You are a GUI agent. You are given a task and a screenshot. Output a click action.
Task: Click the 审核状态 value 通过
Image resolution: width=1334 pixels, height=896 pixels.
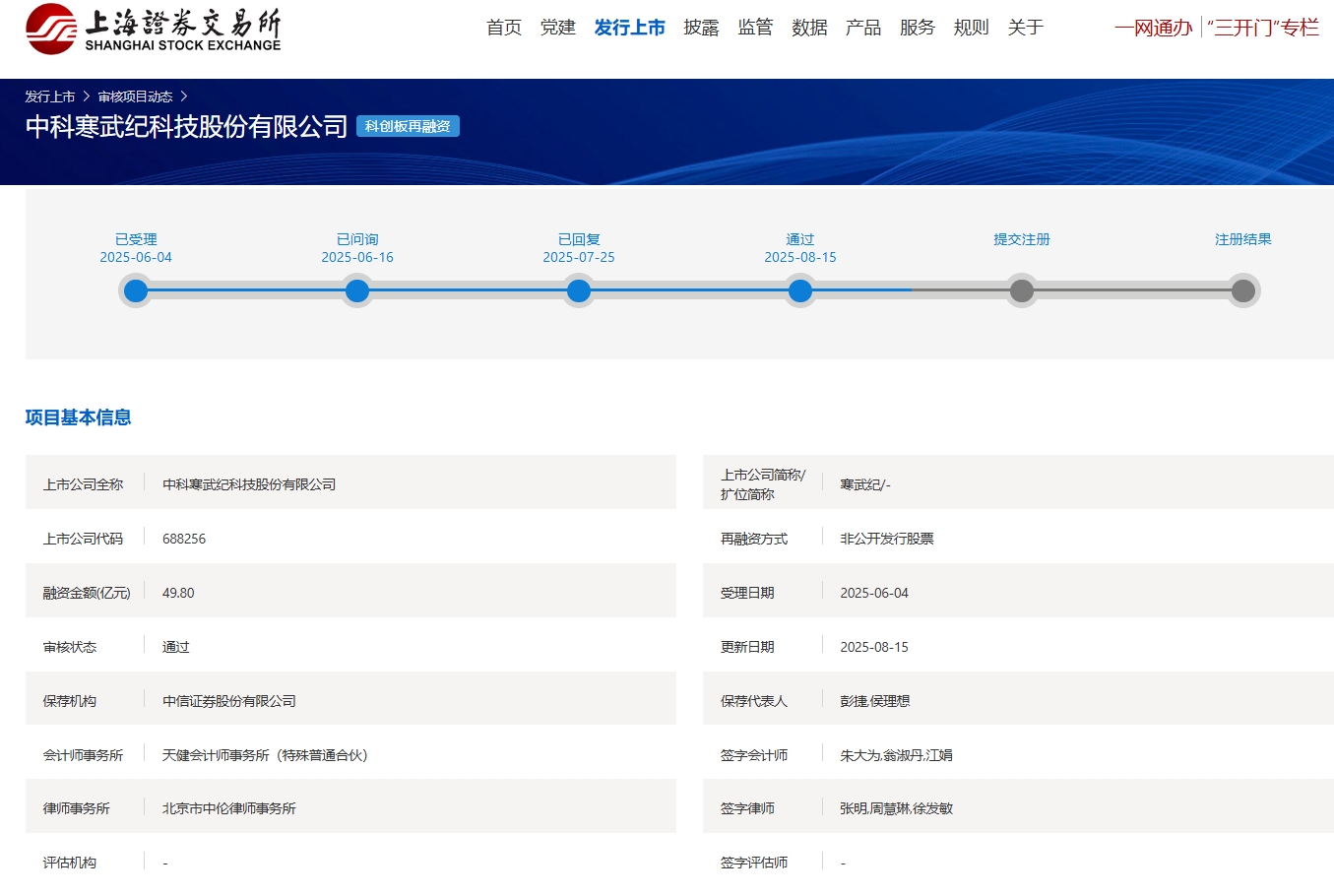point(176,647)
